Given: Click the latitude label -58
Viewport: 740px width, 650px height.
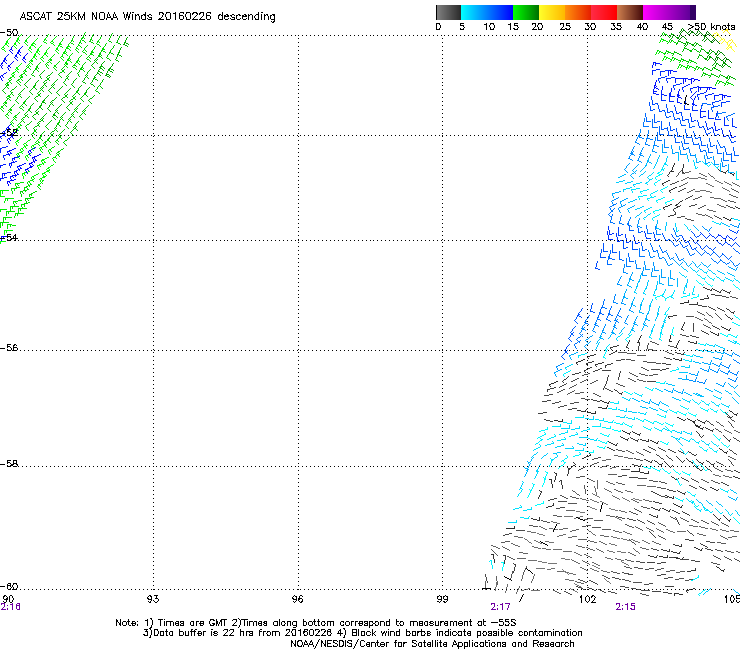Looking at the screenshot, I should (9, 464).
